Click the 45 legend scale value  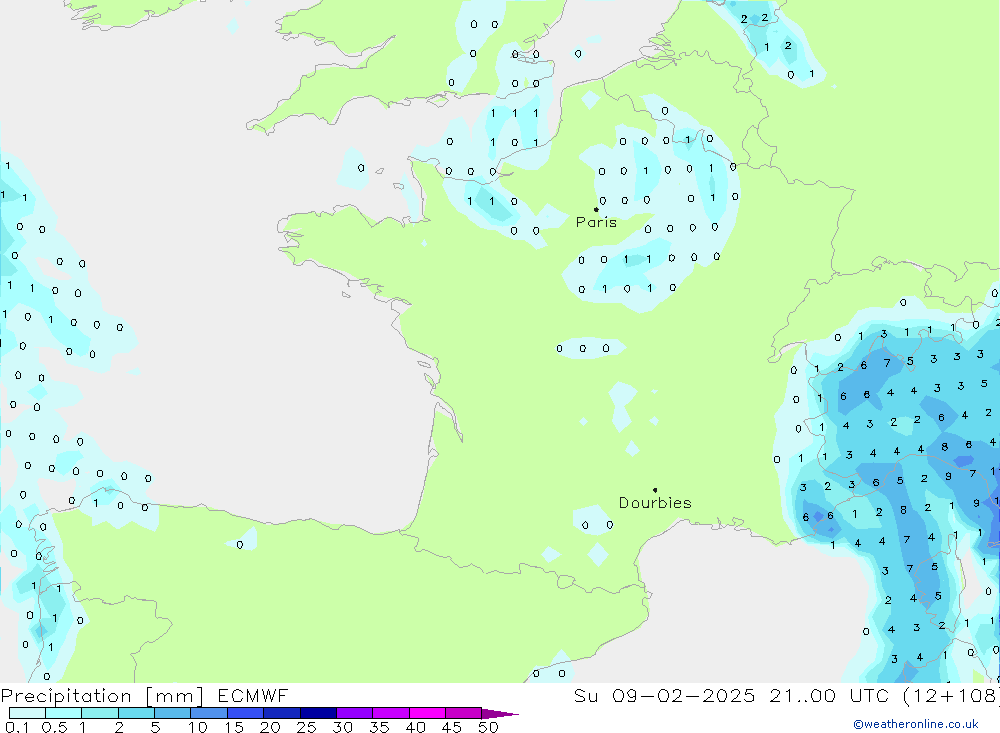pyautogui.click(x=452, y=727)
